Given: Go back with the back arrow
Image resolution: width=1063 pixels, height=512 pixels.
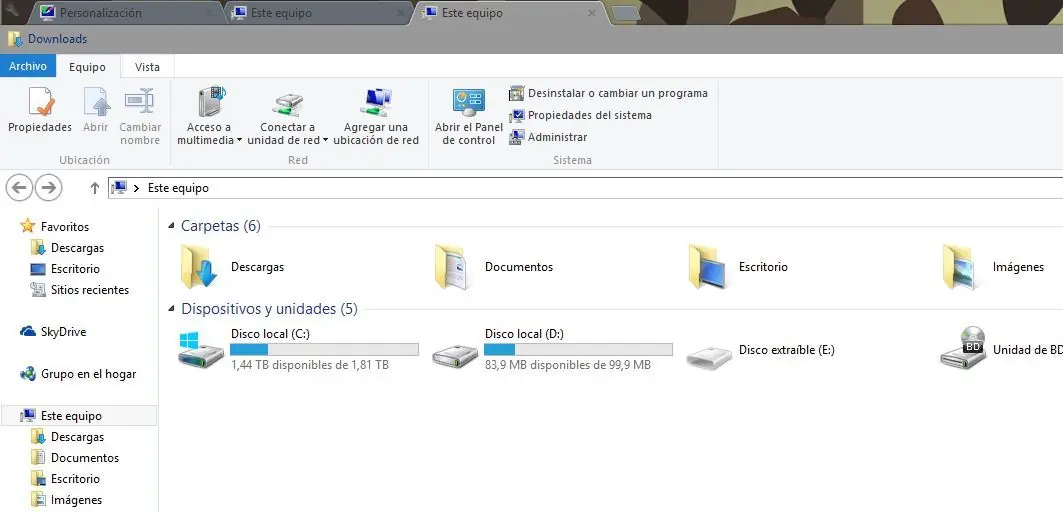Looking at the screenshot, I should click(x=19, y=187).
